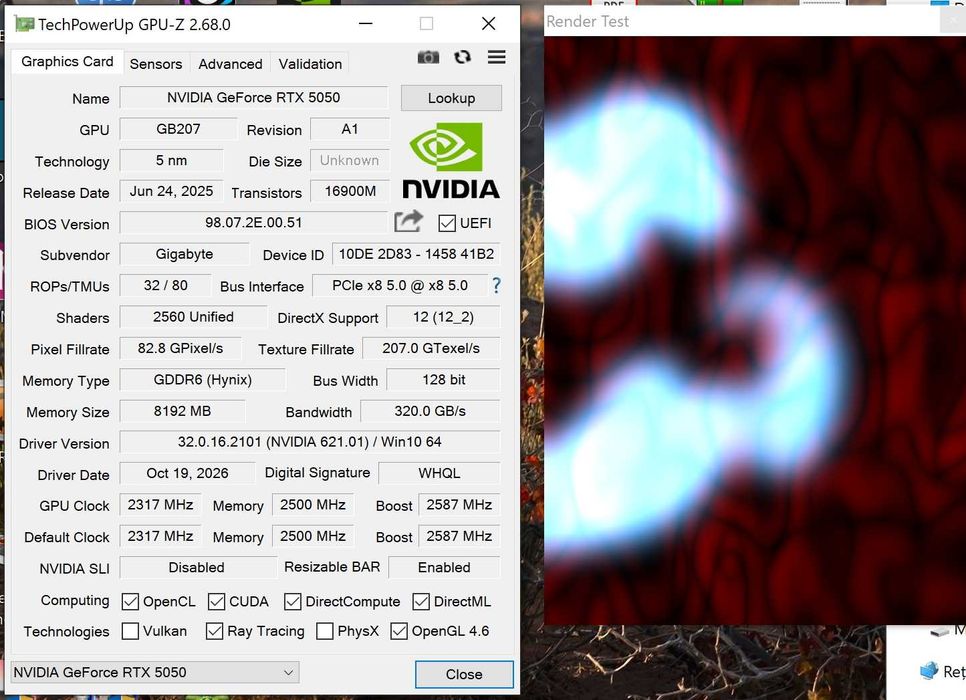Click the ROPs/TMUs value 32 / 80
The width and height of the screenshot is (966, 700).
165,285
